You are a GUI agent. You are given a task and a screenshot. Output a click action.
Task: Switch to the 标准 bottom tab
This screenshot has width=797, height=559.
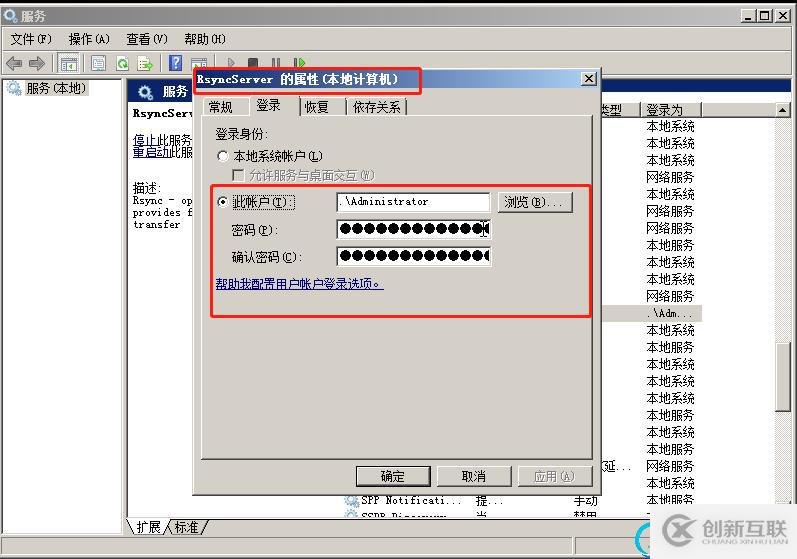[187, 527]
